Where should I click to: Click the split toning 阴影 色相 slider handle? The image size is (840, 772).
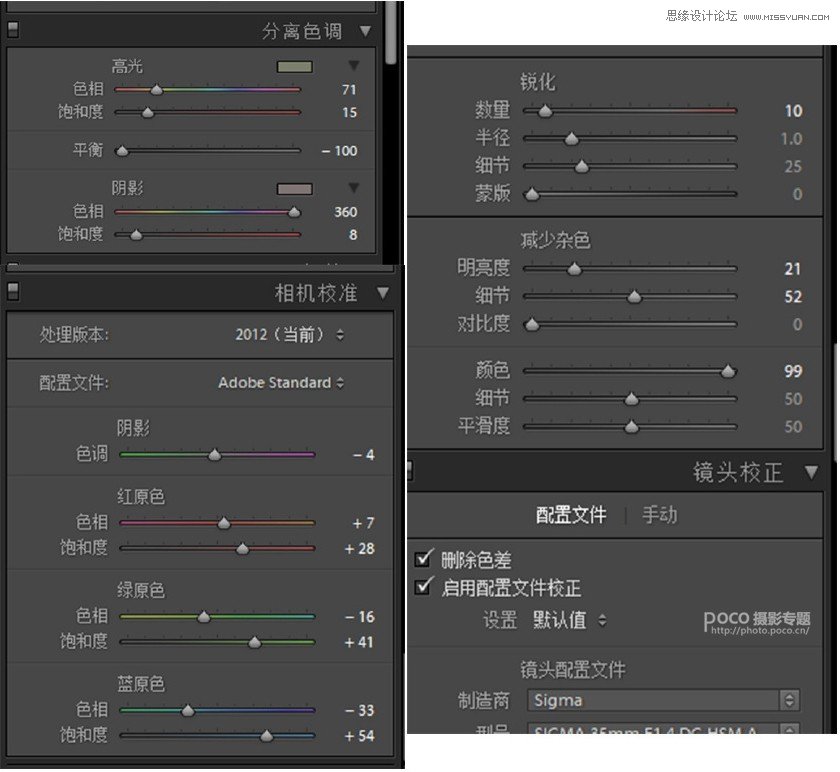(294, 212)
